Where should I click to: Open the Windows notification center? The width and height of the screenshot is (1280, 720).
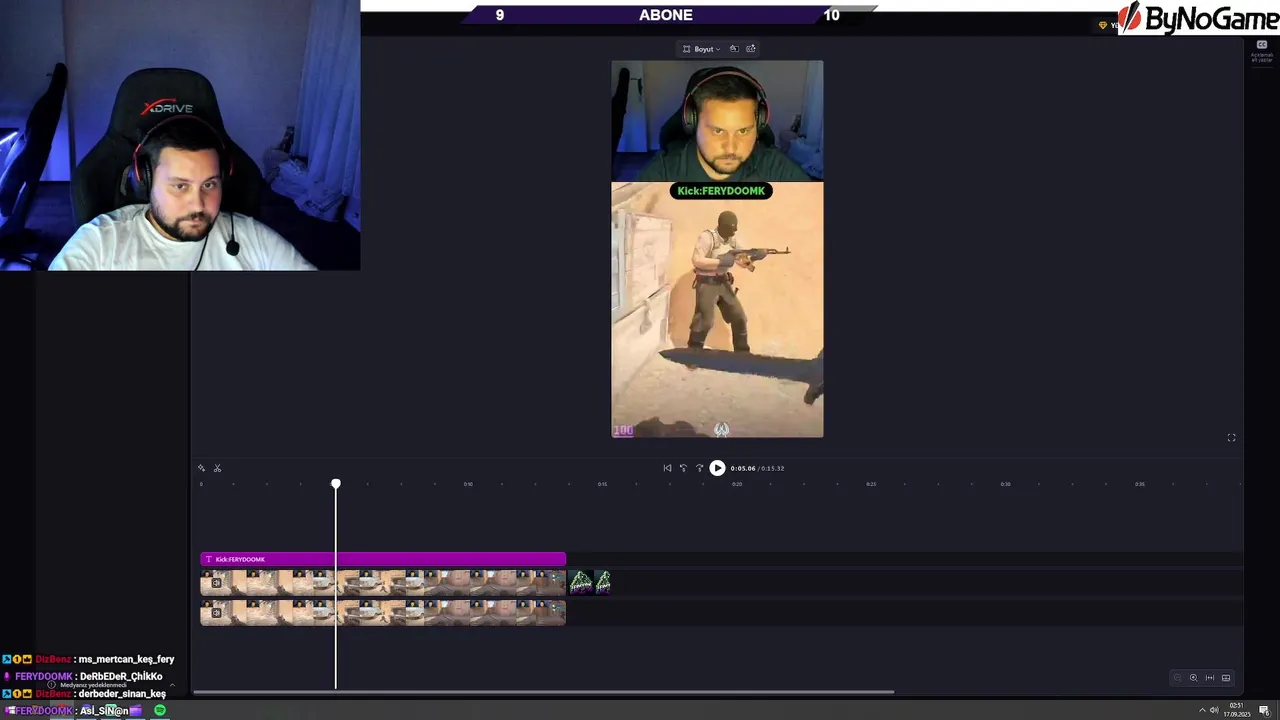coord(1264,710)
